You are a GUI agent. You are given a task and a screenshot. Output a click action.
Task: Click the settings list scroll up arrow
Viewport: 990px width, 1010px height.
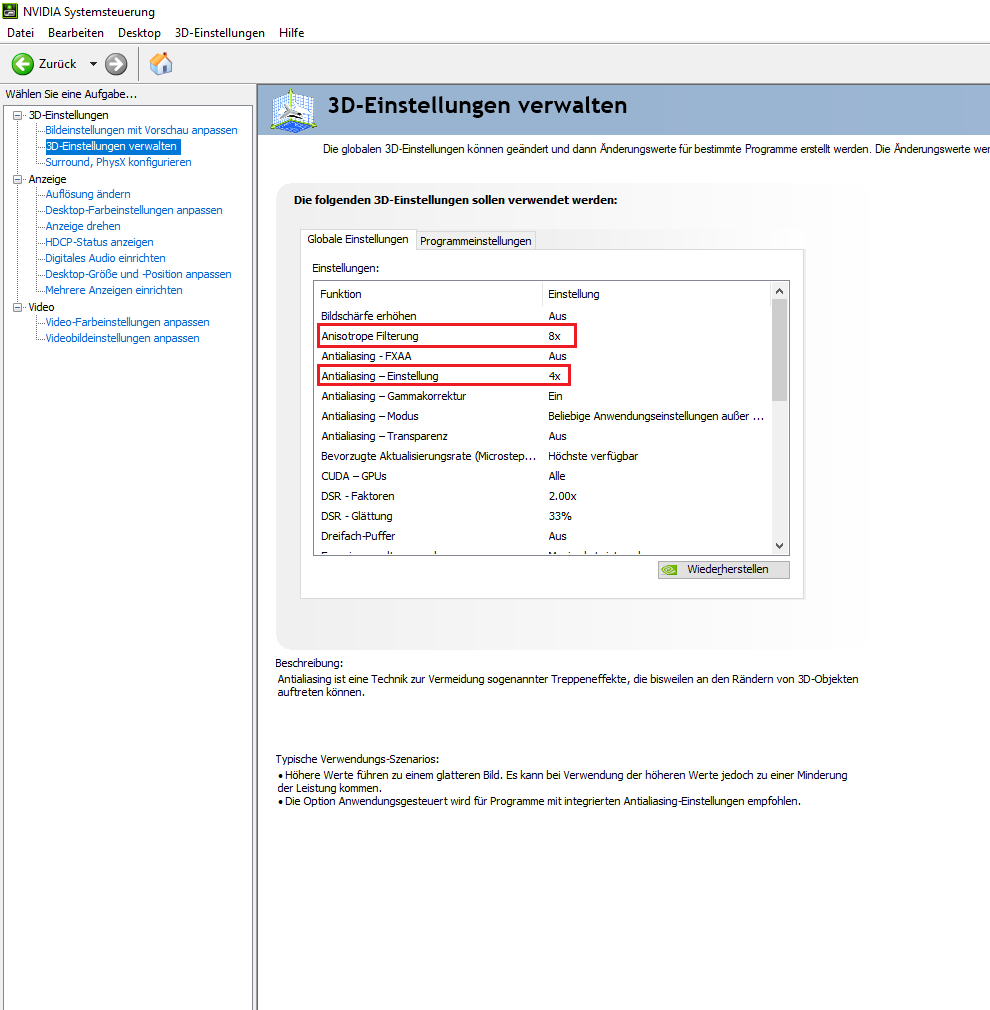pyautogui.click(x=779, y=291)
